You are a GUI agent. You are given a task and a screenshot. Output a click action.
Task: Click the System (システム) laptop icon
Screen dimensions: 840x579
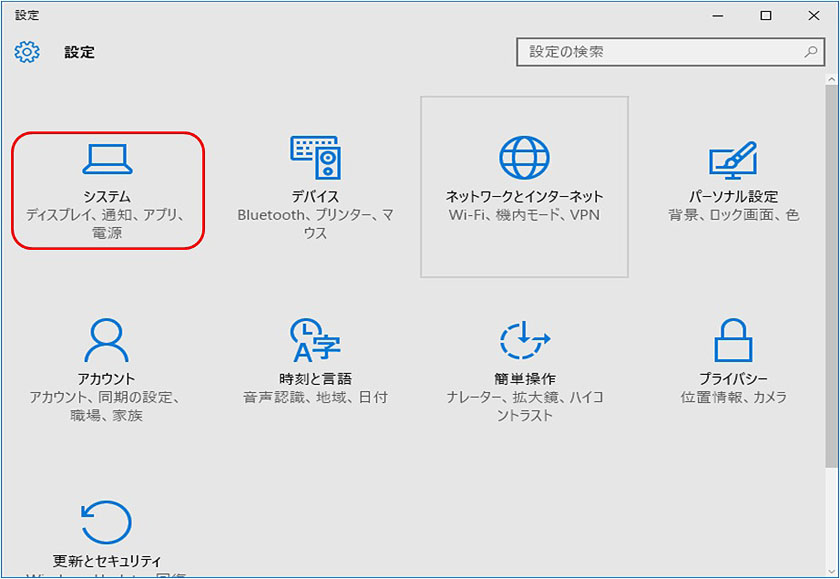(107, 159)
